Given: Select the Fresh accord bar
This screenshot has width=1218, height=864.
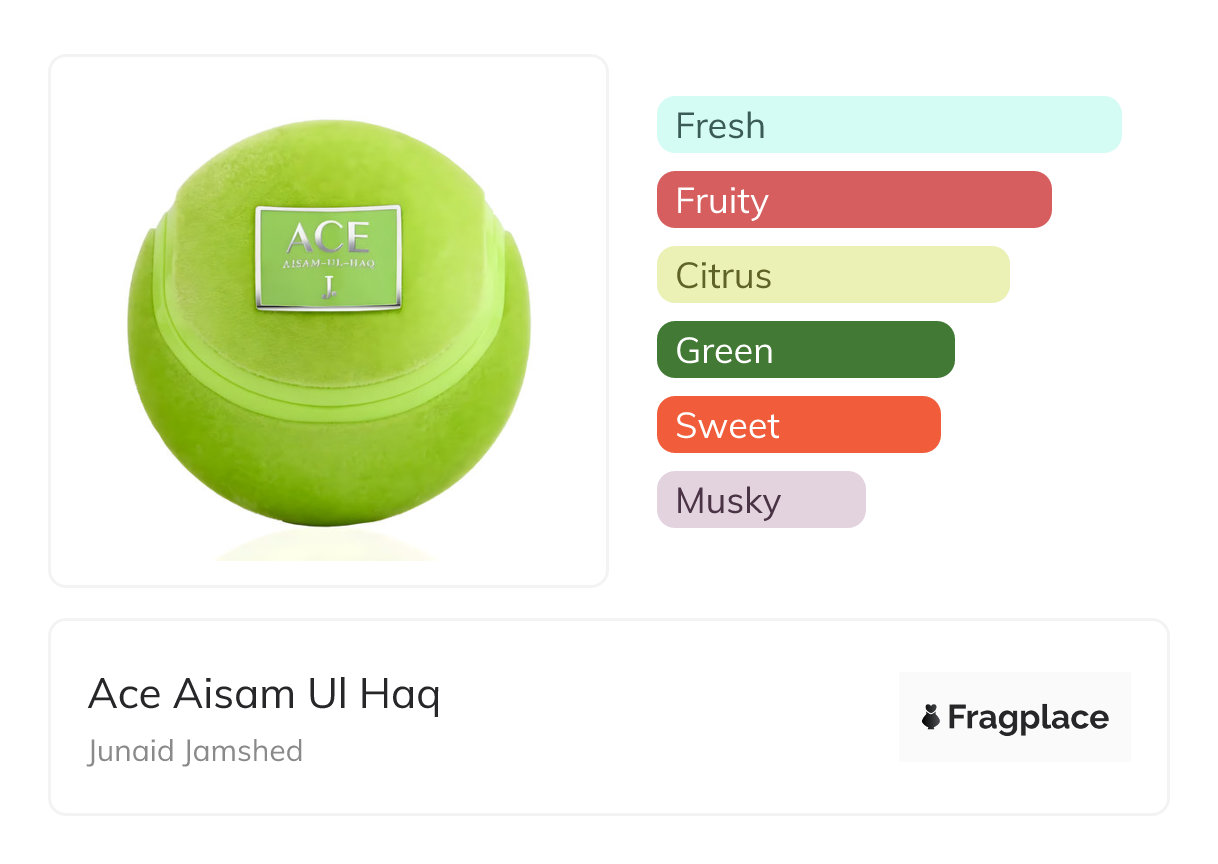Looking at the screenshot, I should (888, 125).
